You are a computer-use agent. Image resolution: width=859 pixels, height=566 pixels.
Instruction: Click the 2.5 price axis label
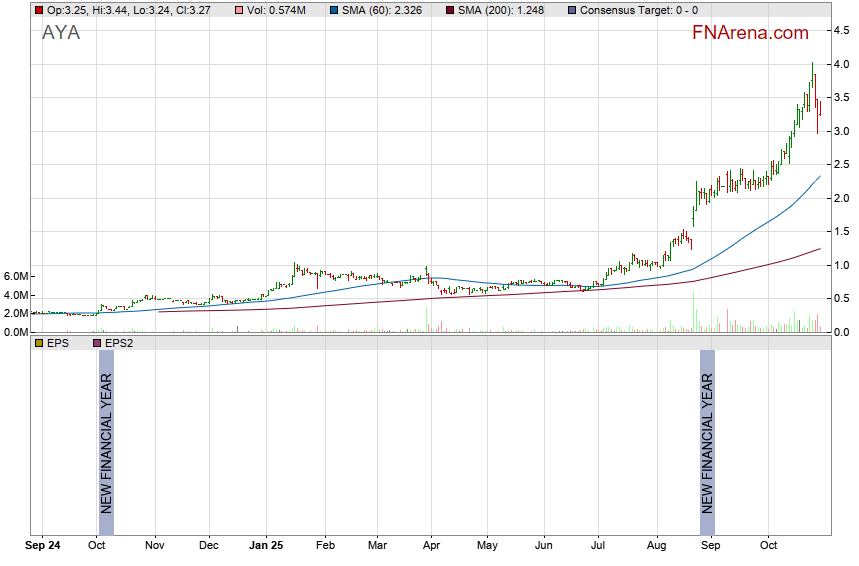842,165
